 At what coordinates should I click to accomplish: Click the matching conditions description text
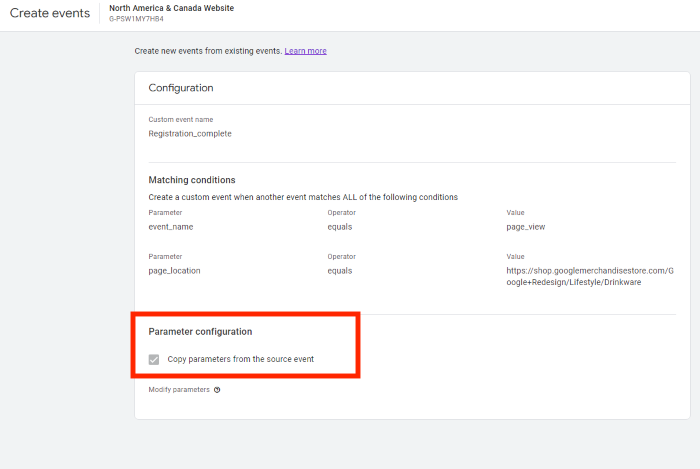point(303,197)
